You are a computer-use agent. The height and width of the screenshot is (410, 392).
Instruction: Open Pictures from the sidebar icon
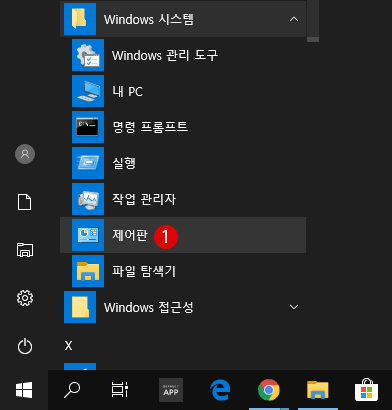tap(25, 250)
